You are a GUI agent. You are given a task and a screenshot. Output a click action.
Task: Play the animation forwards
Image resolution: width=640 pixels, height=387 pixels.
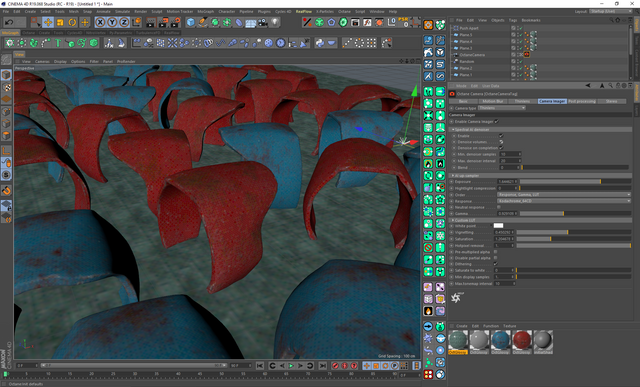(291, 366)
